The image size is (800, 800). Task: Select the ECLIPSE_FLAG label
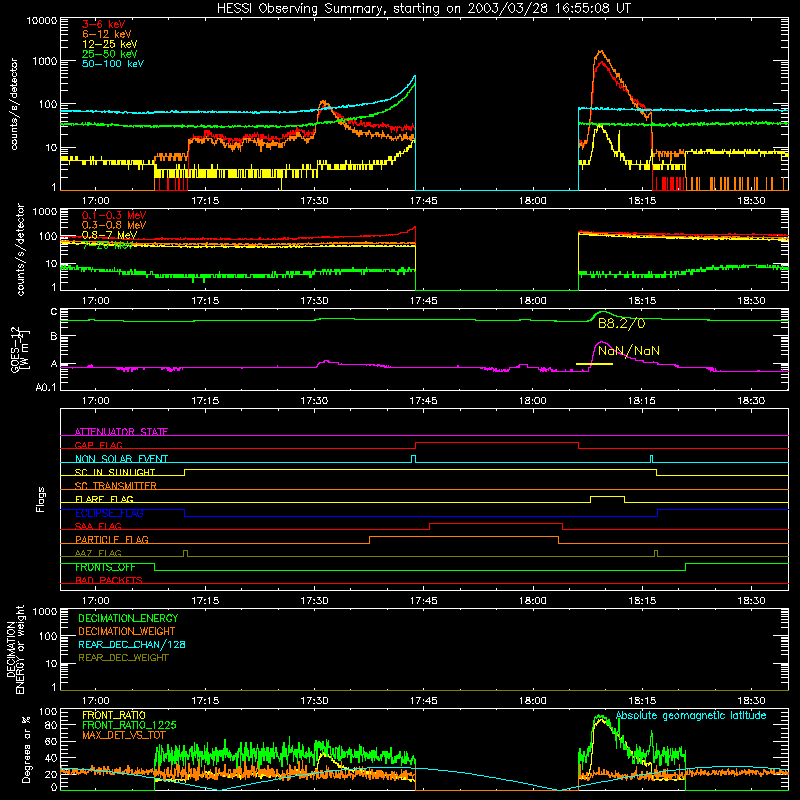tap(109, 513)
